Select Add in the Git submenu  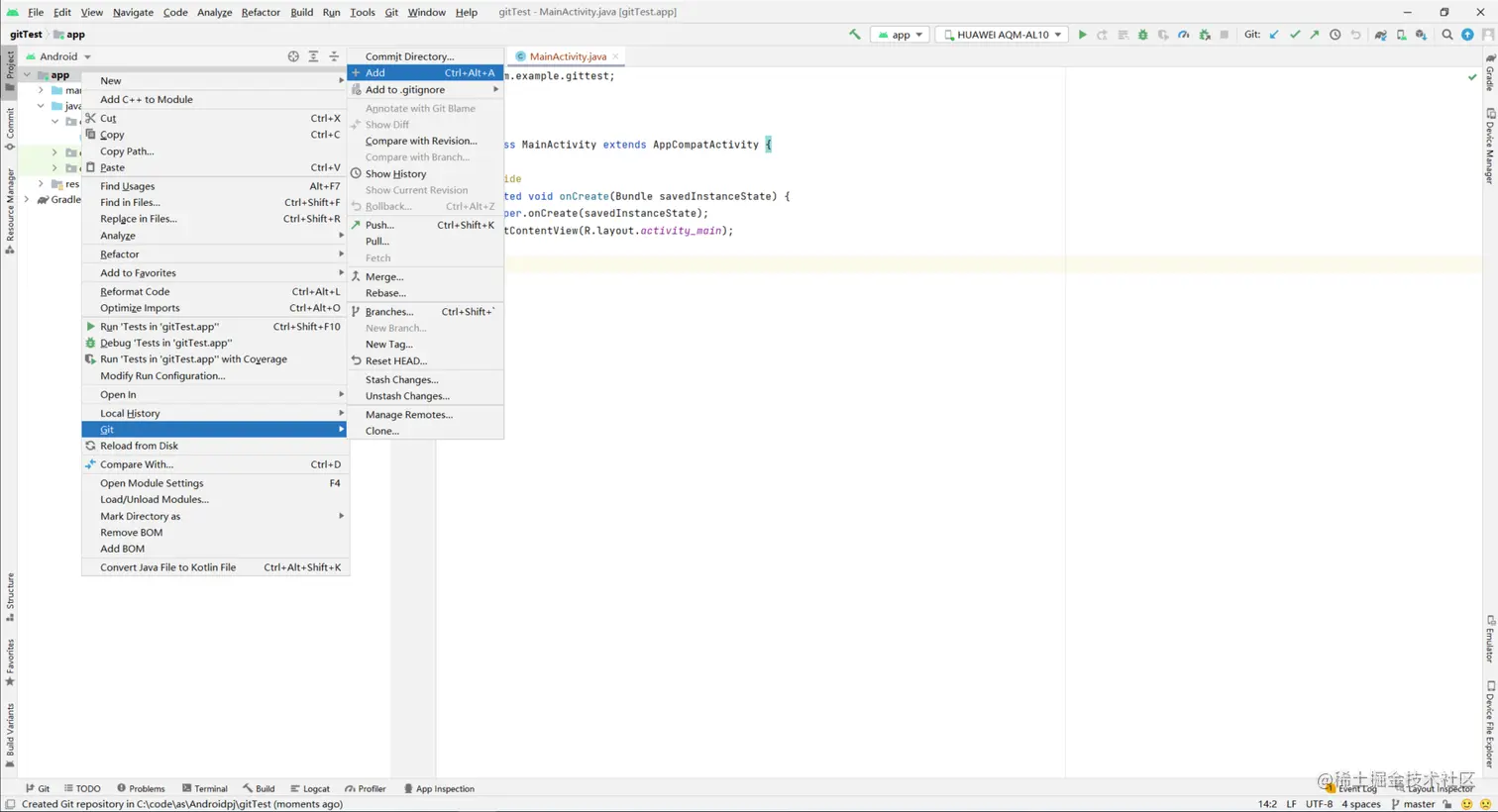425,72
